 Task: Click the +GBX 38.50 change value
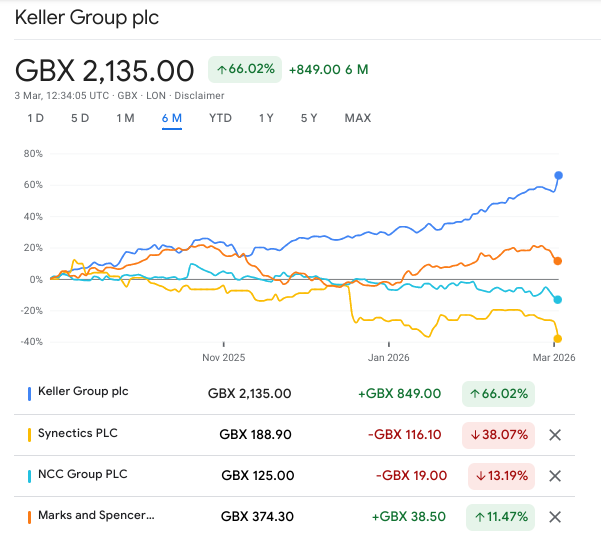pyautogui.click(x=409, y=517)
